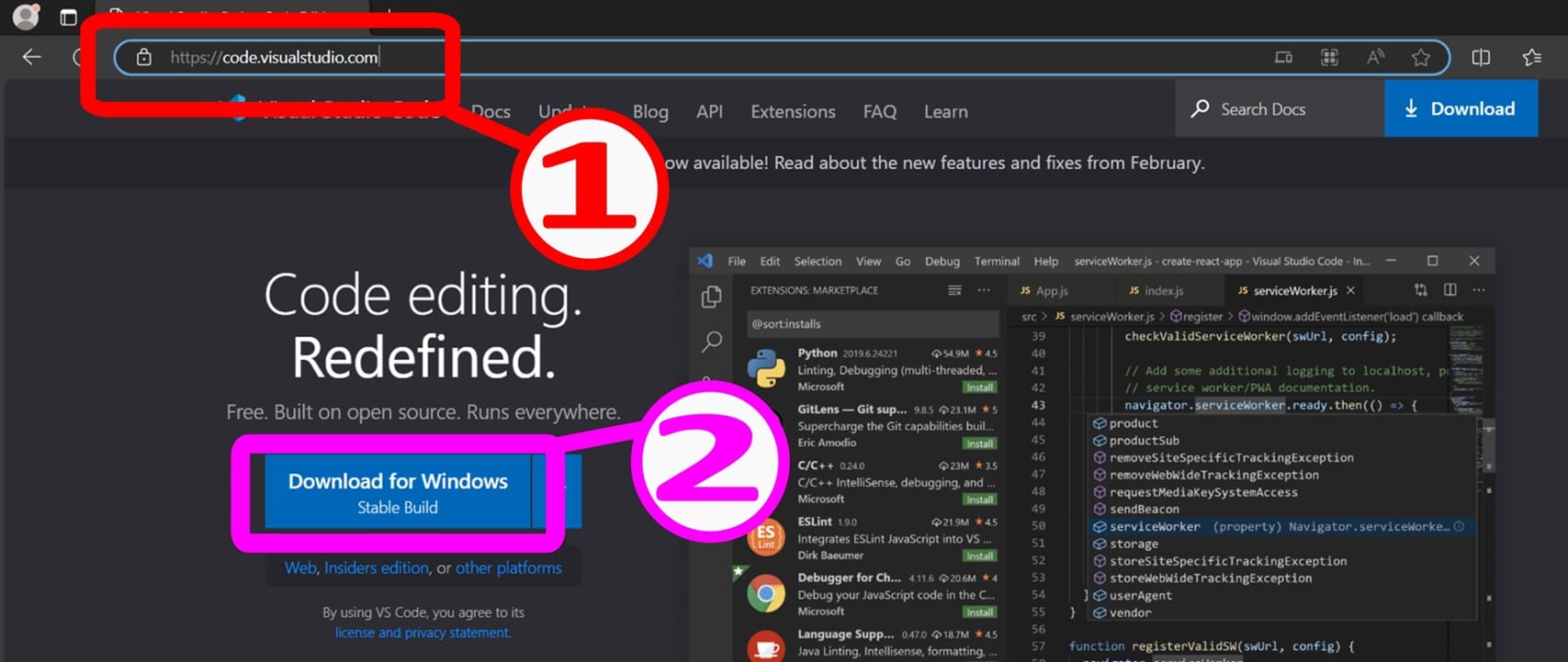Click info icon on serviceWorker suggestion
Image resolution: width=1568 pixels, height=662 pixels.
coord(1460,526)
